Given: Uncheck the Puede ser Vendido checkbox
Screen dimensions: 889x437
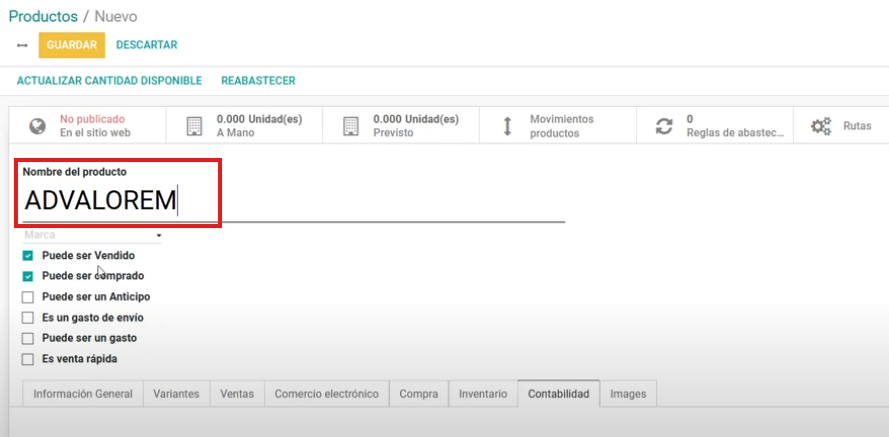Looking at the screenshot, I should pos(28,256).
